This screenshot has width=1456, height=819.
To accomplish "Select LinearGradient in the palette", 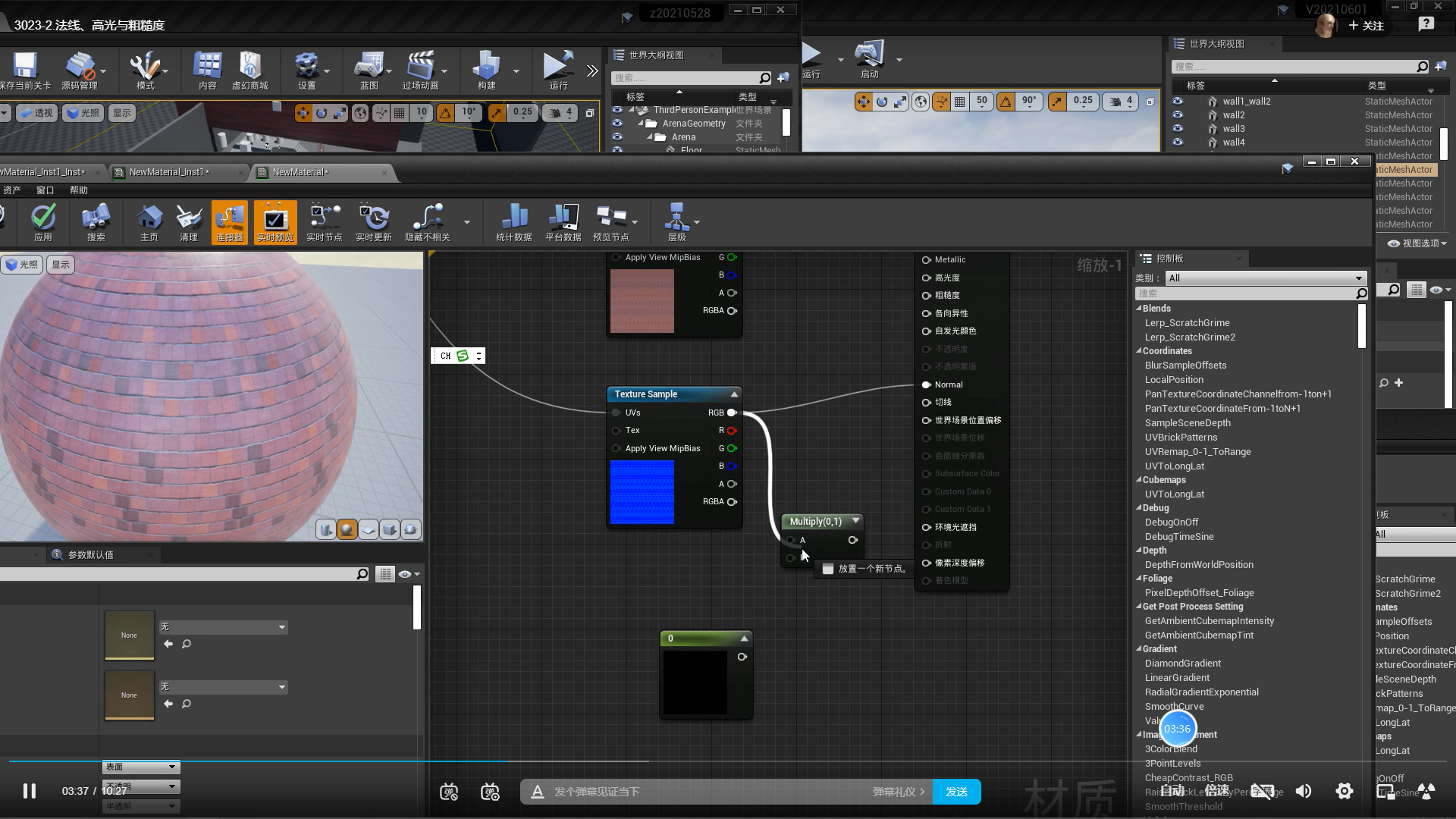I will [1177, 678].
